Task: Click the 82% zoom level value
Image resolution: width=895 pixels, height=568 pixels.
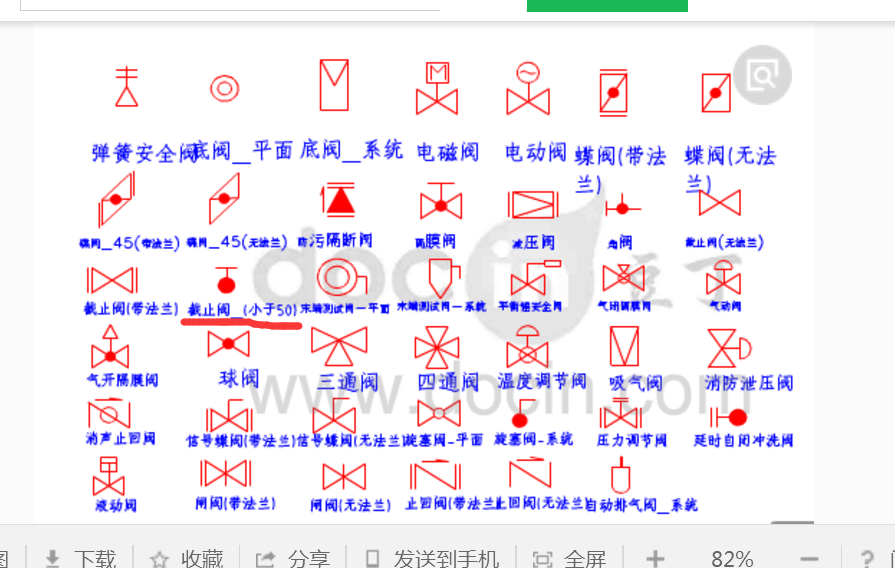Action: click(x=732, y=558)
